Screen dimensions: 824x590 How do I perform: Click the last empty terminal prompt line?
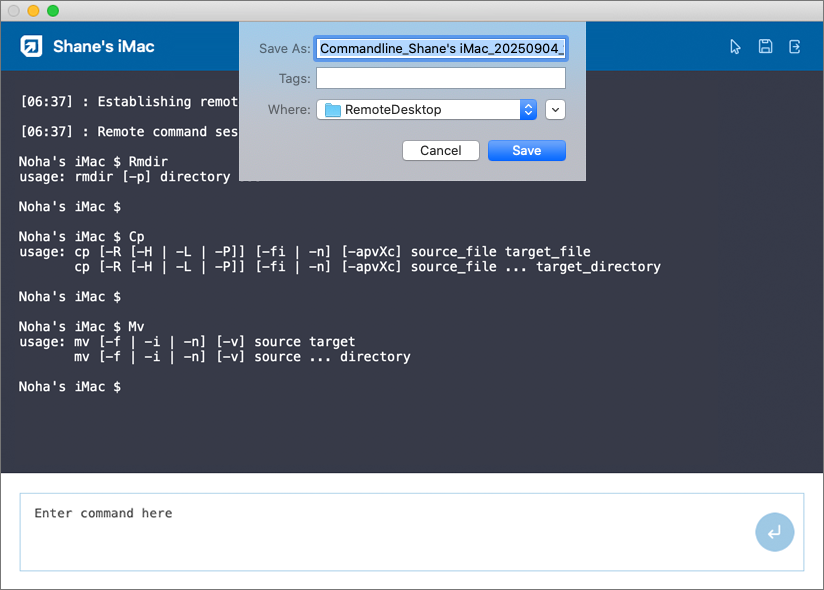click(70, 387)
